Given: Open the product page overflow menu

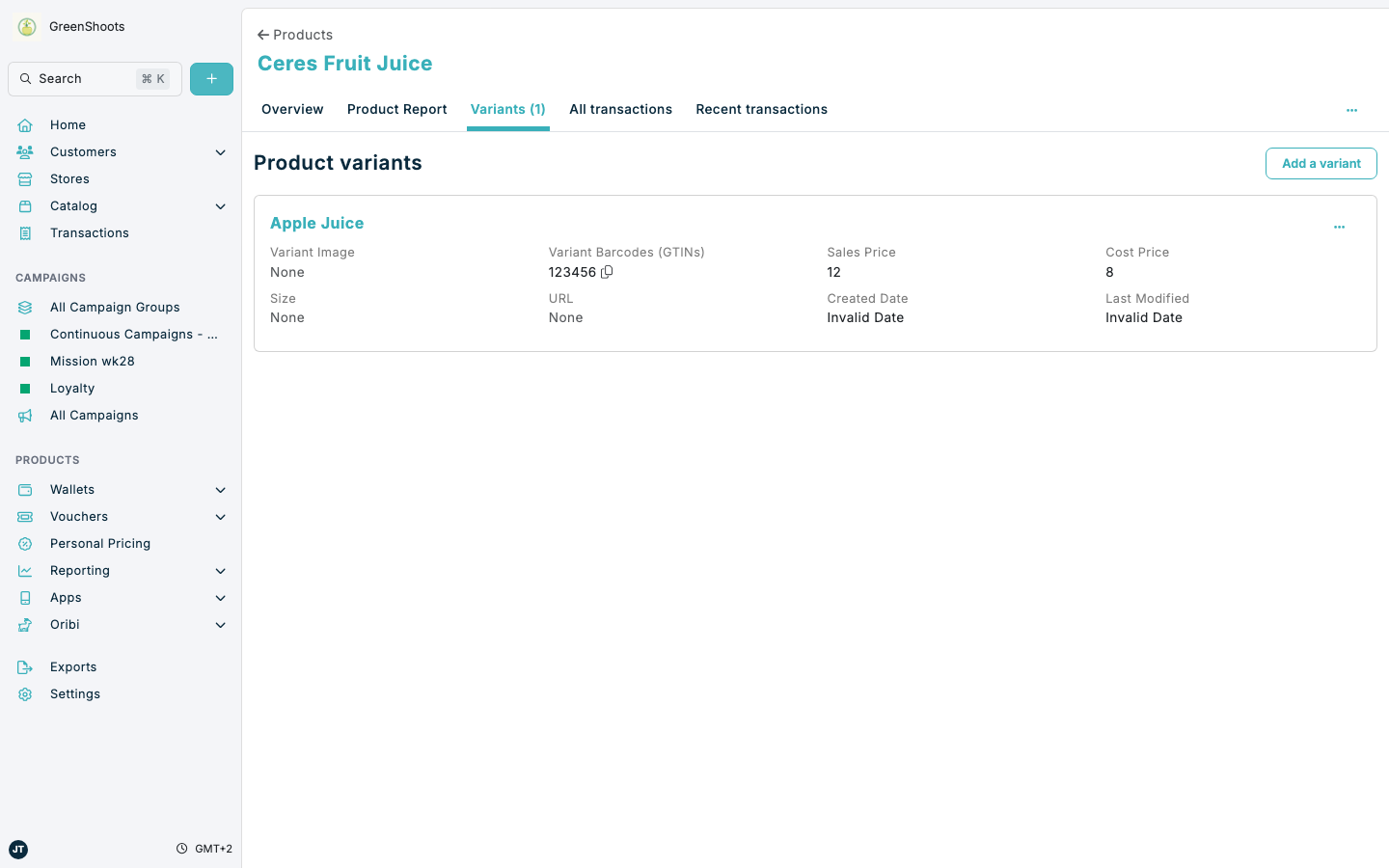Looking at the screenshot, I should (x=1351, y=110).
